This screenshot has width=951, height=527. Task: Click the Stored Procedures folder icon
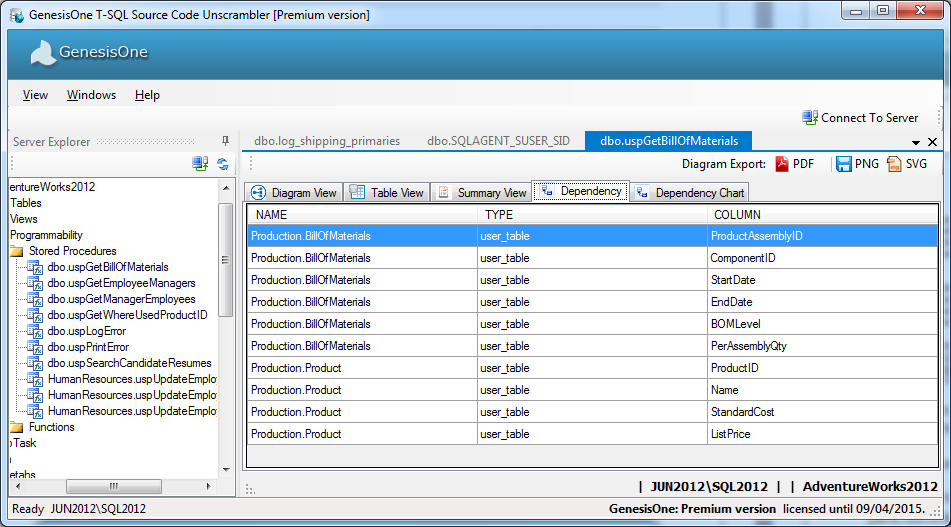click(17, 251)
